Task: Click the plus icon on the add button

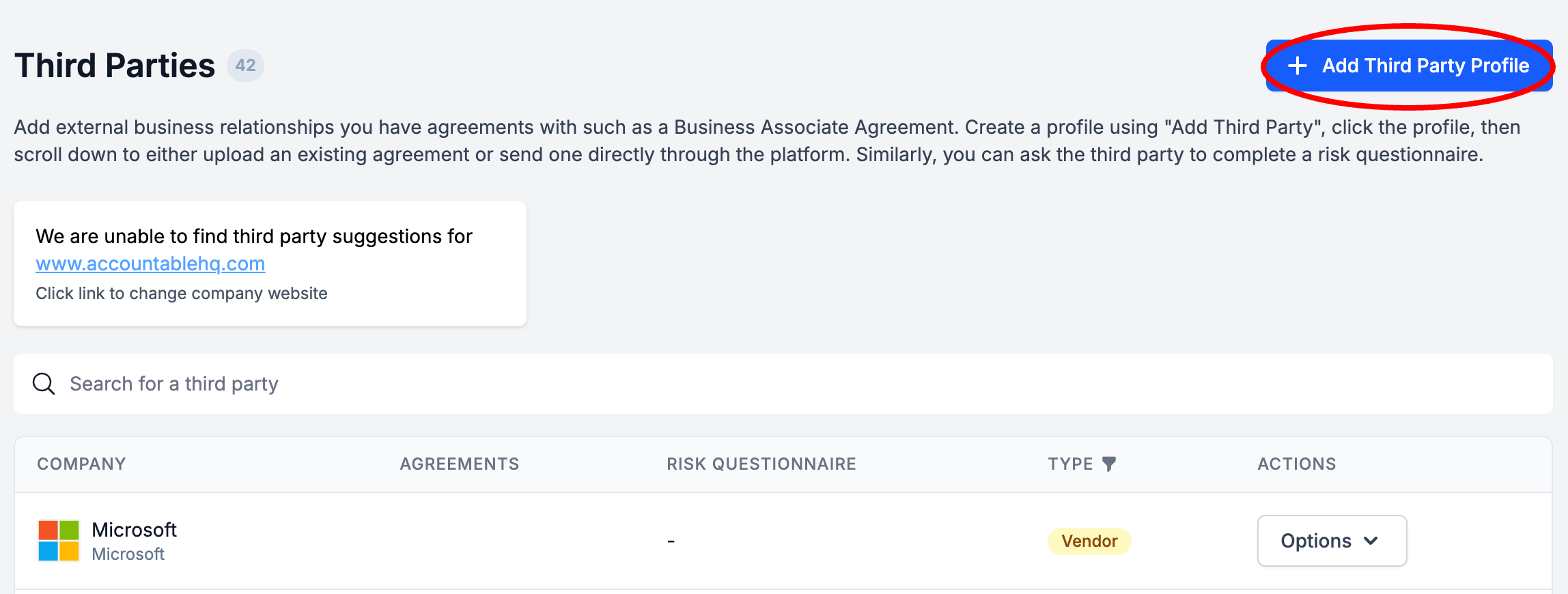Action: (x=1297, y=66)
